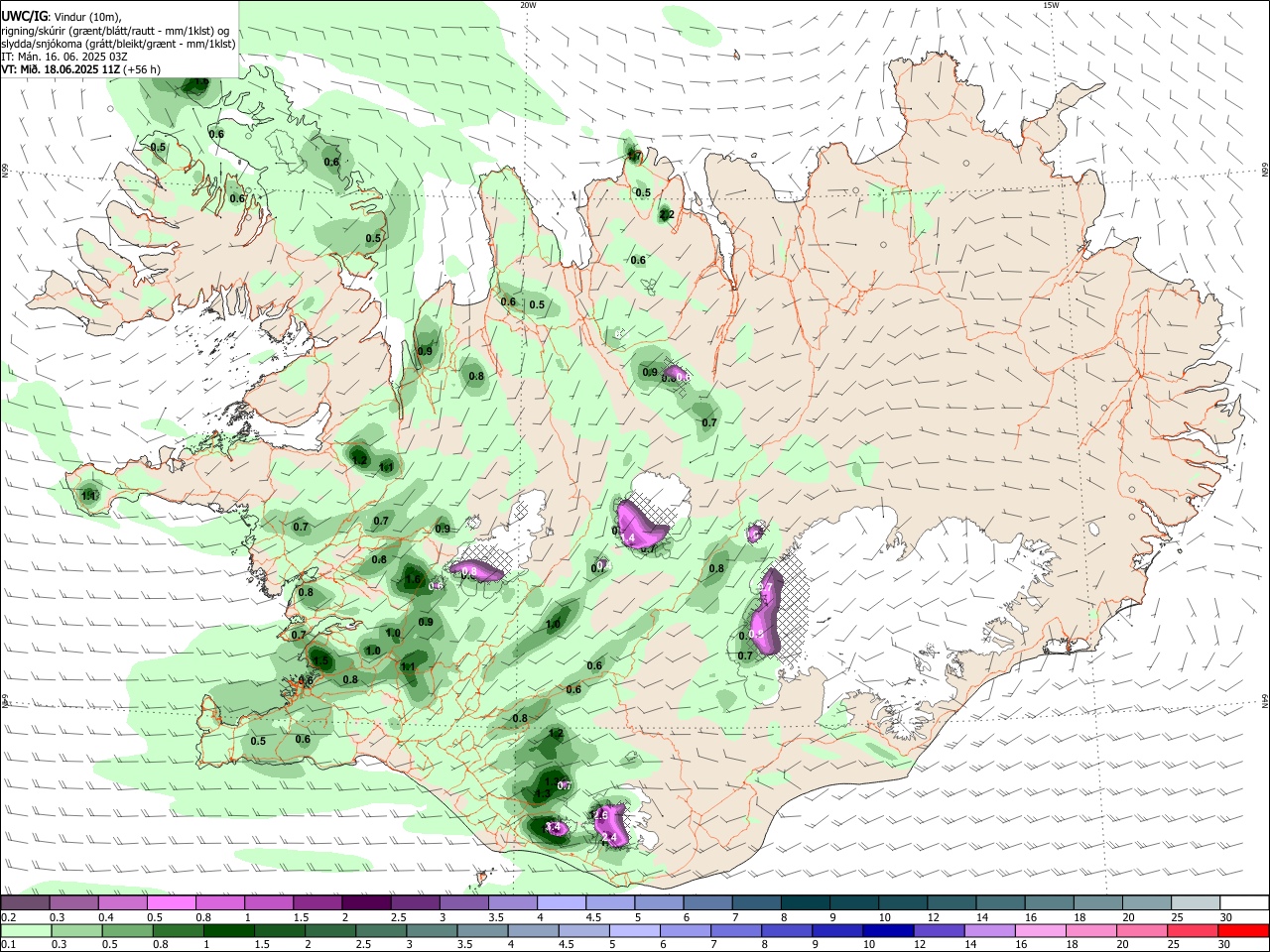
Task: Click the '15W' longitude label
Action: [x=1051, y=5]
